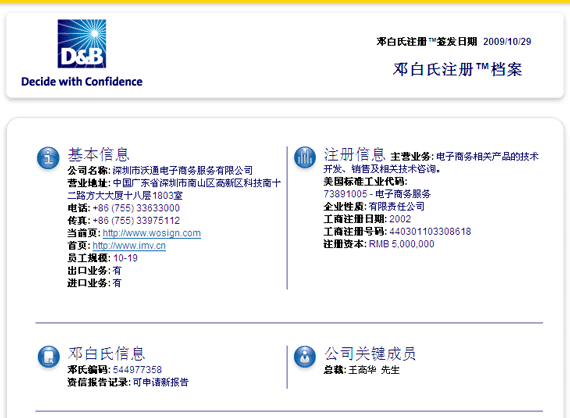Click the phone number +86 (755) 33633000
The image size is (570, 418).
click(136, 208)
